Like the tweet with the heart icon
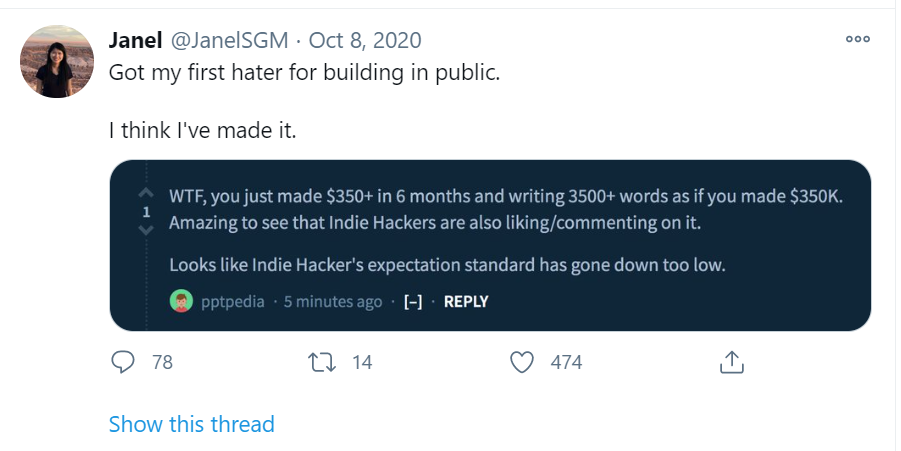 pyautogui.click(x=522, y=363)
